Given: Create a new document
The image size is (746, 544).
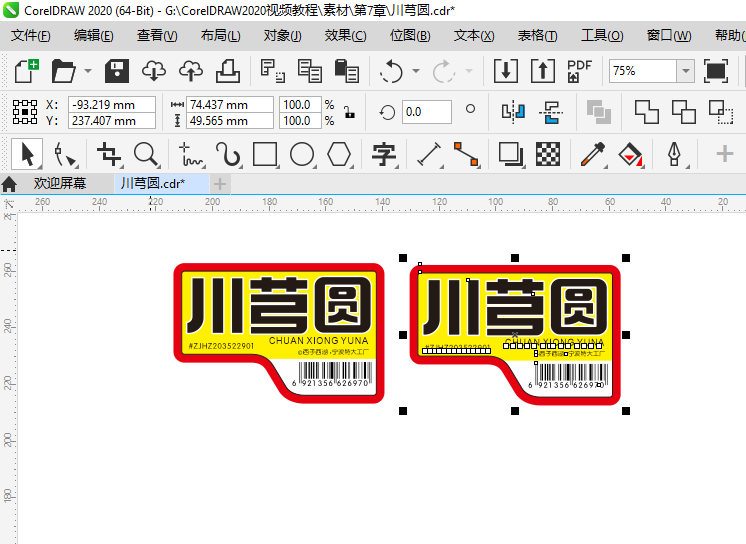Looking at the screenshot, I should pyautogui.click(x=27, y=71).
